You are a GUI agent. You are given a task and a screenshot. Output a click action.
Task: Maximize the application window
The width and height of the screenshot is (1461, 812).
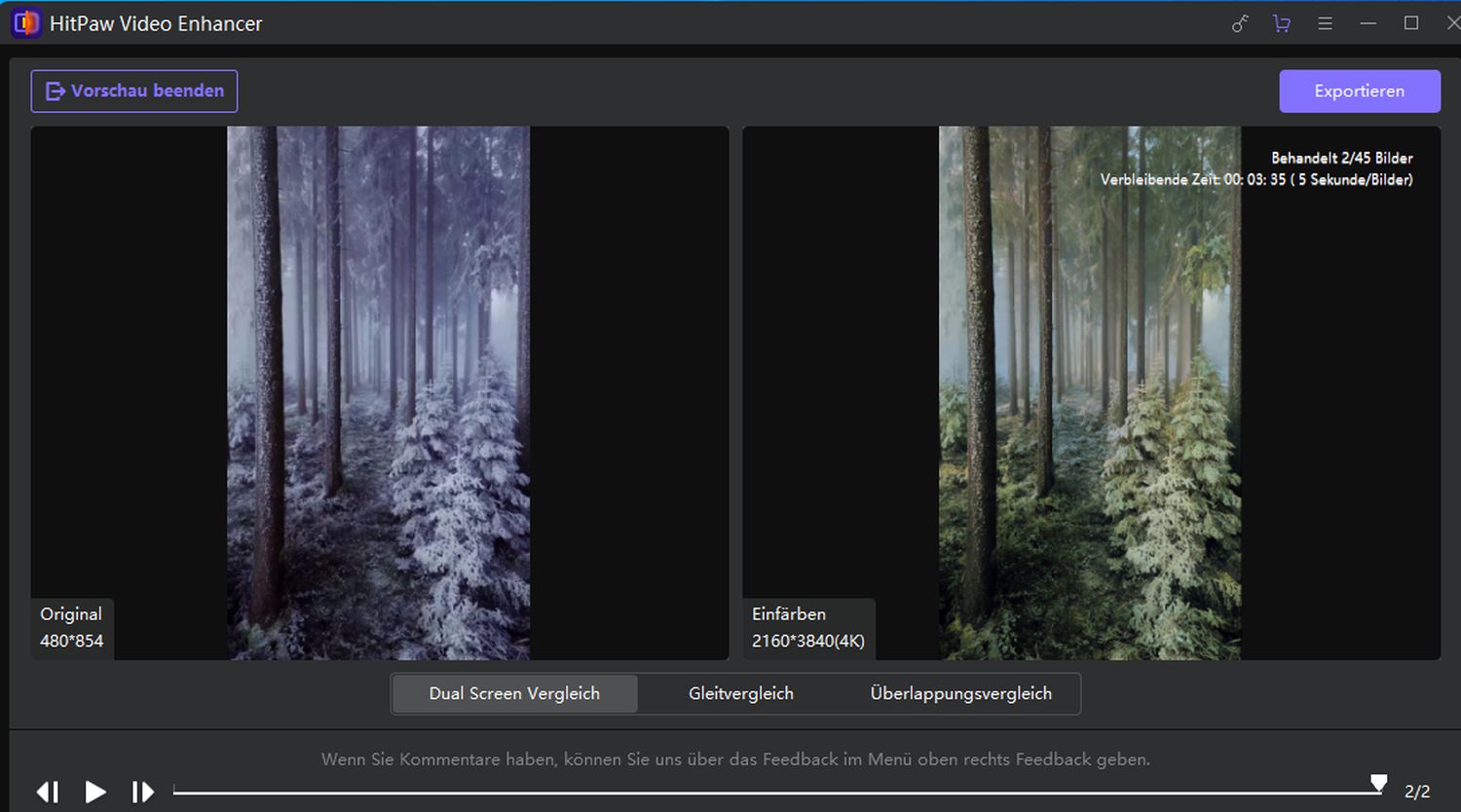1410,23
